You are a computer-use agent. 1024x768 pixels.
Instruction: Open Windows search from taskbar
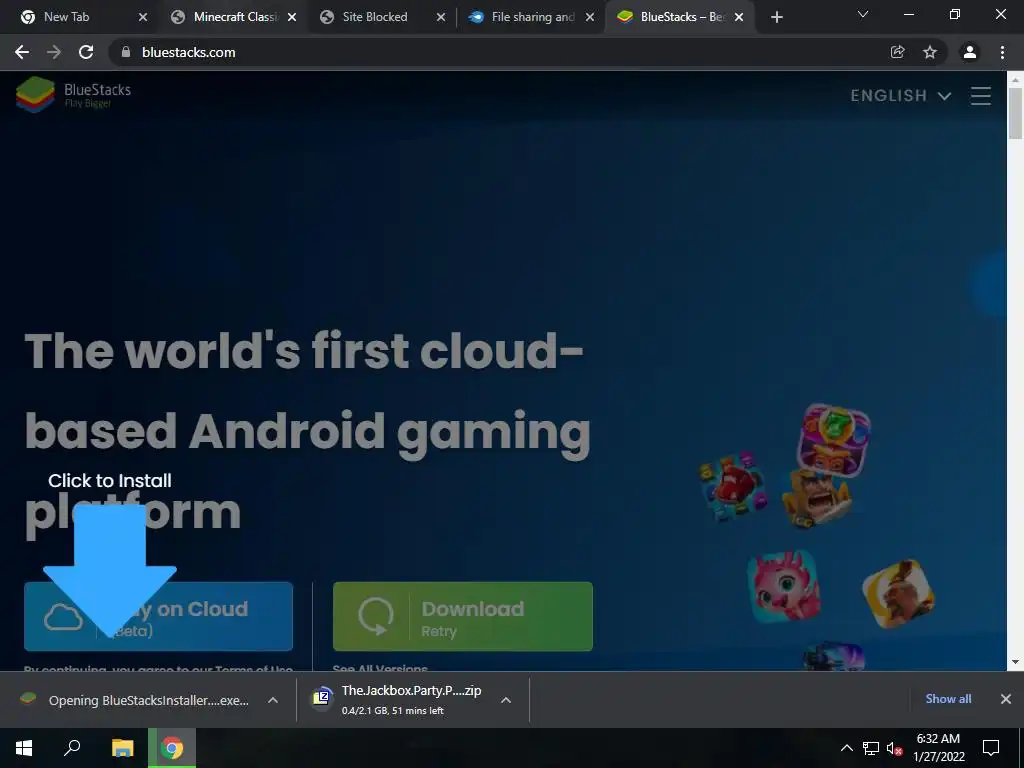click(x=72, y=748)
